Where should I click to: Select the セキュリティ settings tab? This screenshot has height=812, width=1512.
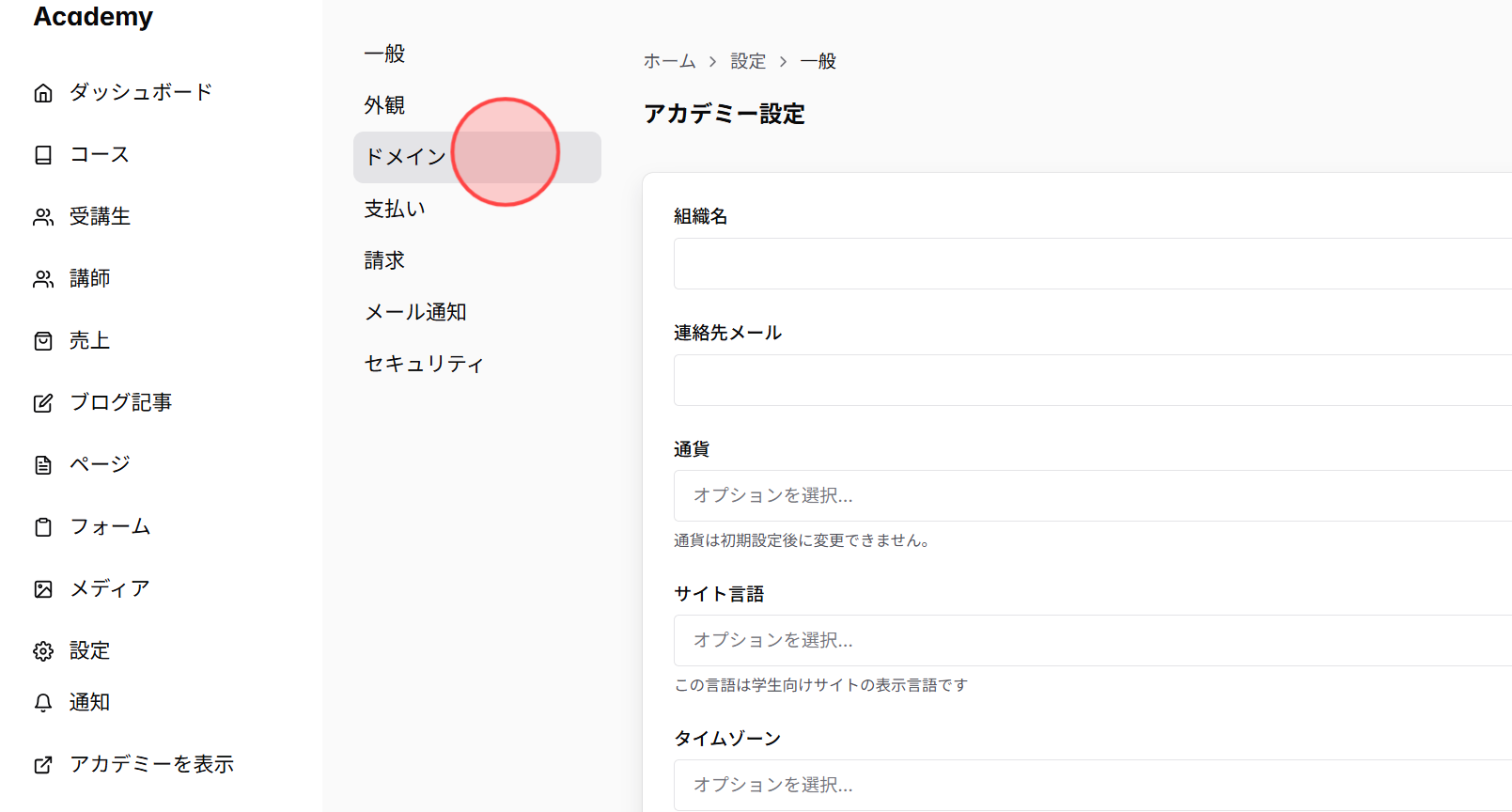477,364
